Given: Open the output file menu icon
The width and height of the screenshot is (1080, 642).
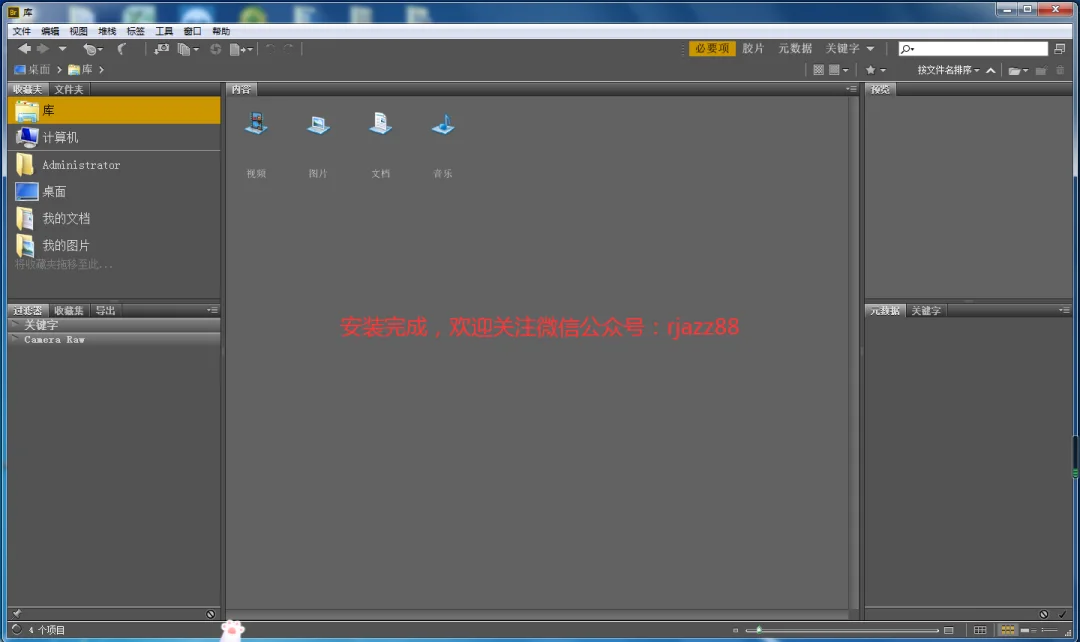Looking at the screenshot, I should point(241,49).
